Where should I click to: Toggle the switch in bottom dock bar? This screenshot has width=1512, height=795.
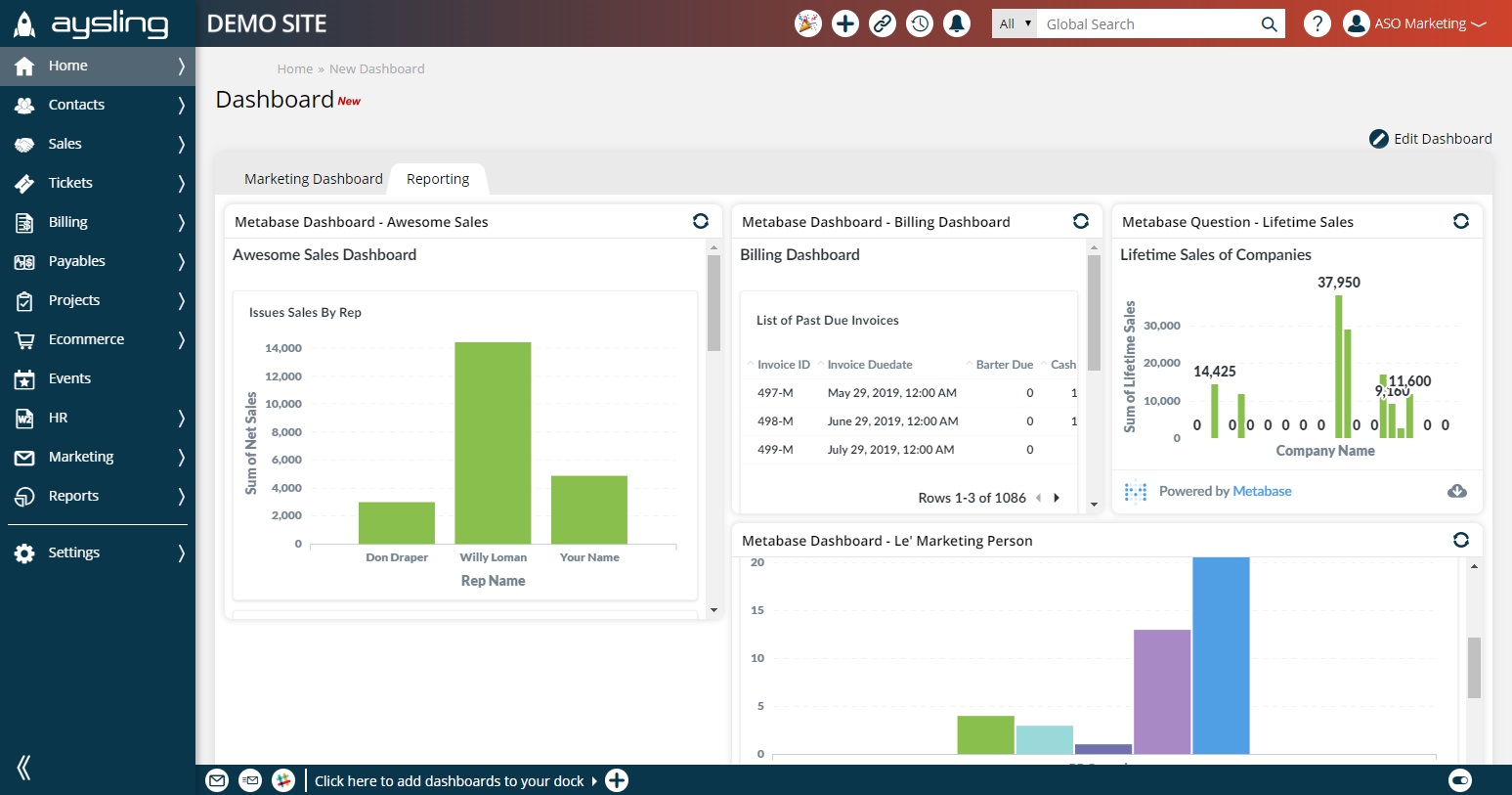1460,780
